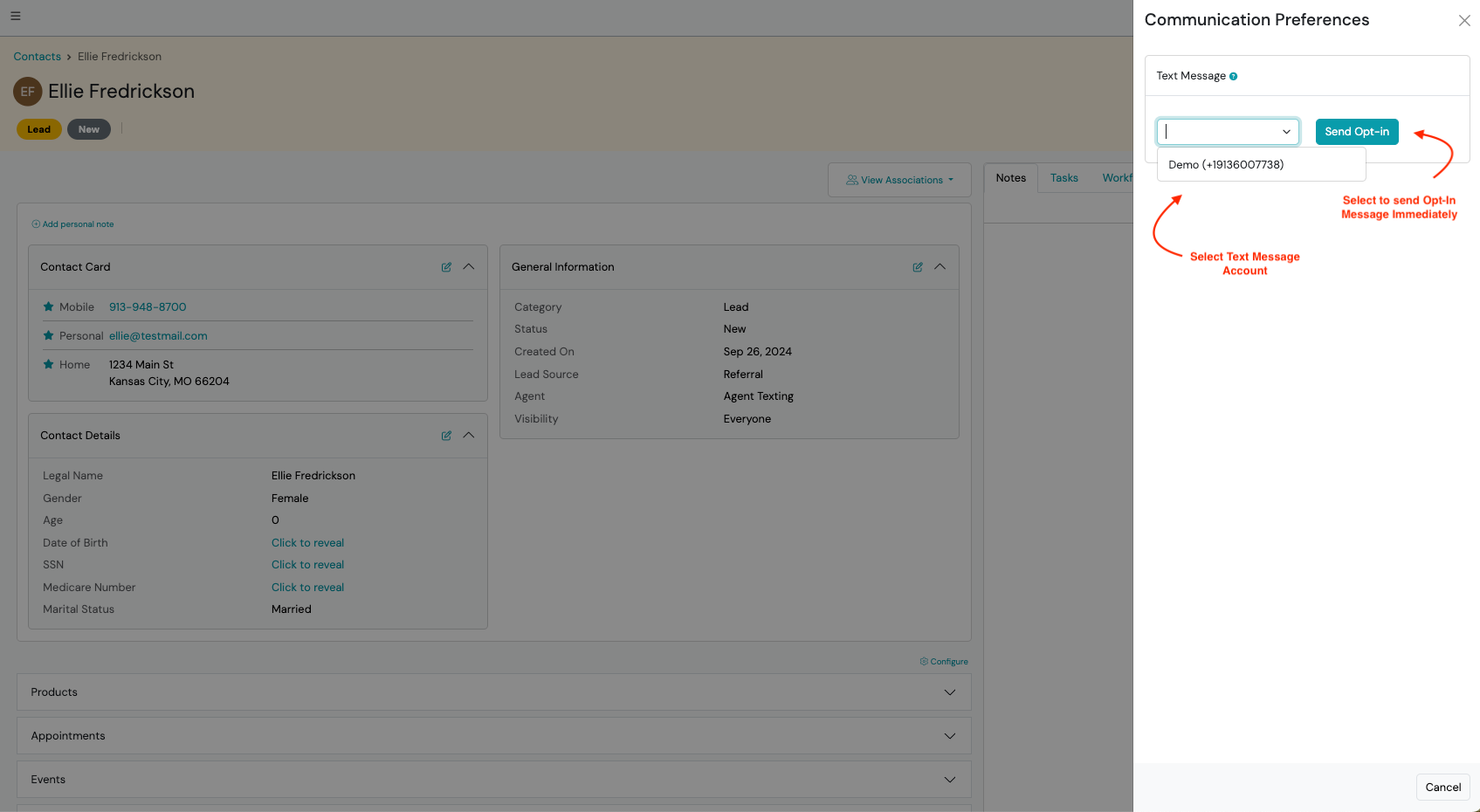
Task: Click mobile number 913-948-8700
Action: tap(148, 307)
